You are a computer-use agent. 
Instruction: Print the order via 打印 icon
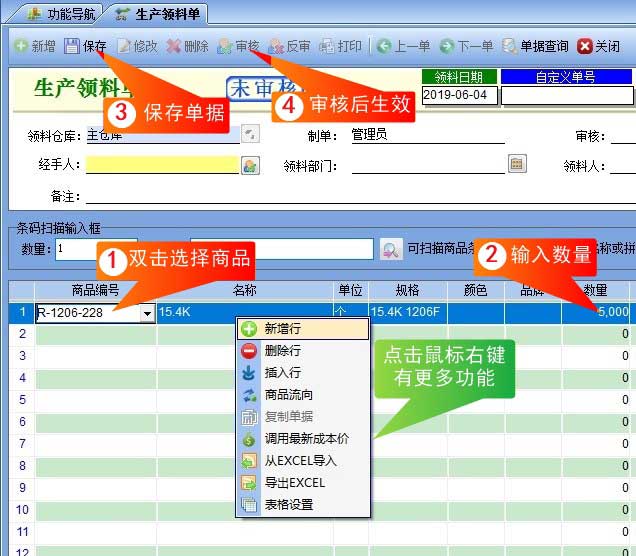[327, 47]
